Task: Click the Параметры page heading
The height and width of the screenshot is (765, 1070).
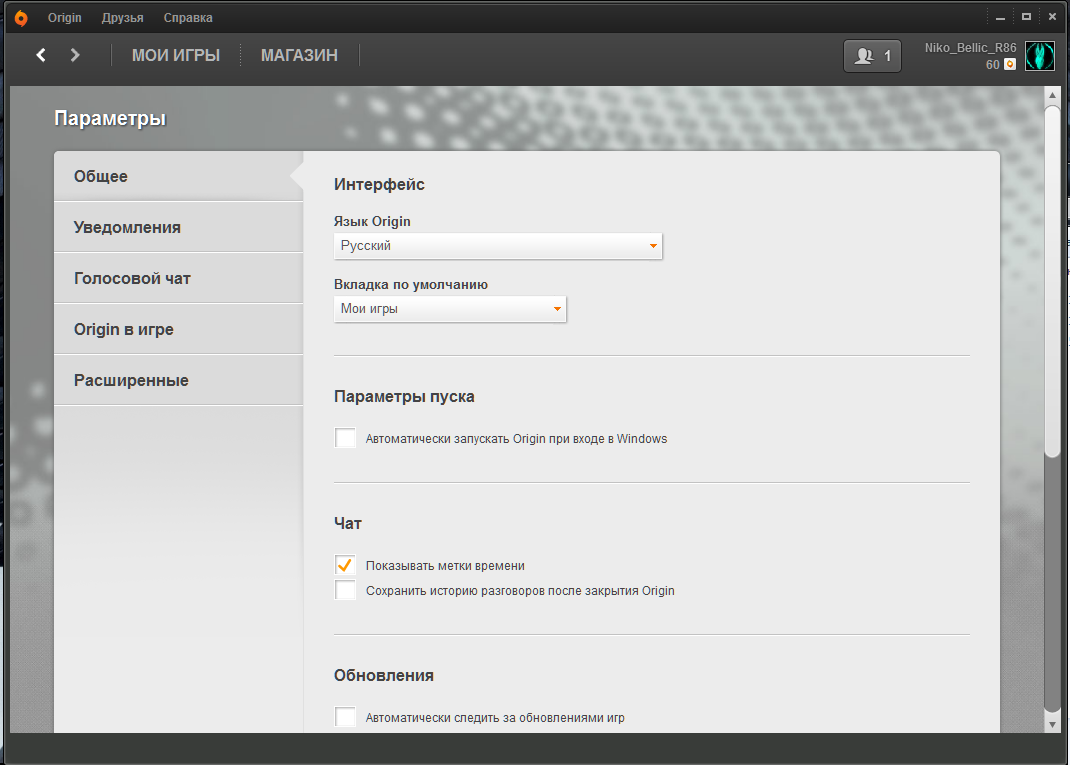Action: tap(110, 119)
